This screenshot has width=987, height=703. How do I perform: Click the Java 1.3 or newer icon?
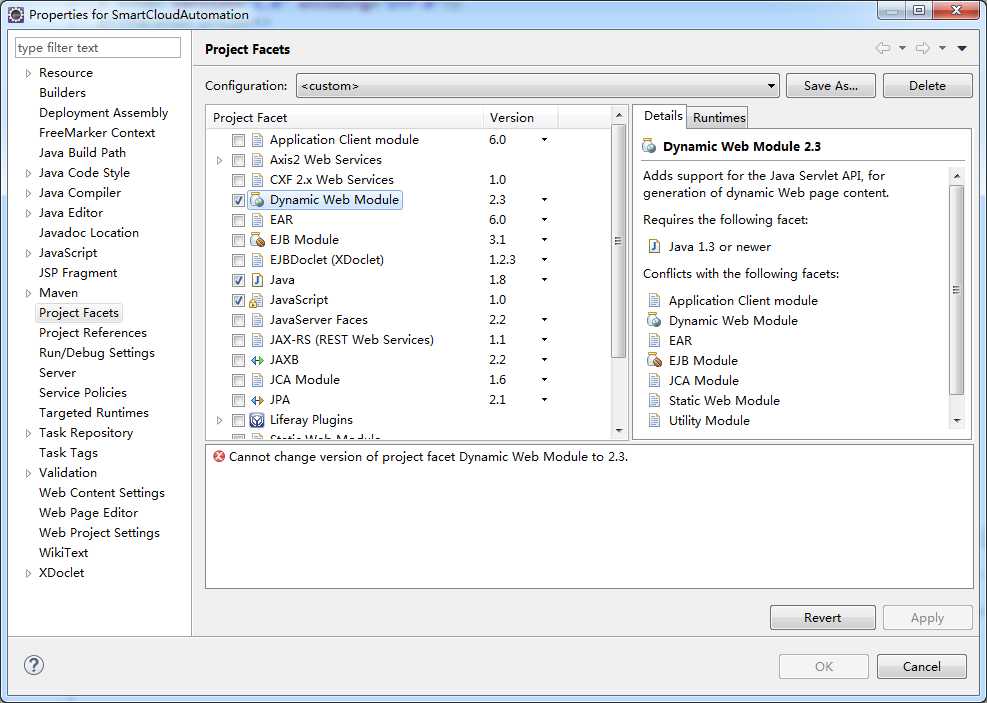tap(655, 246)
